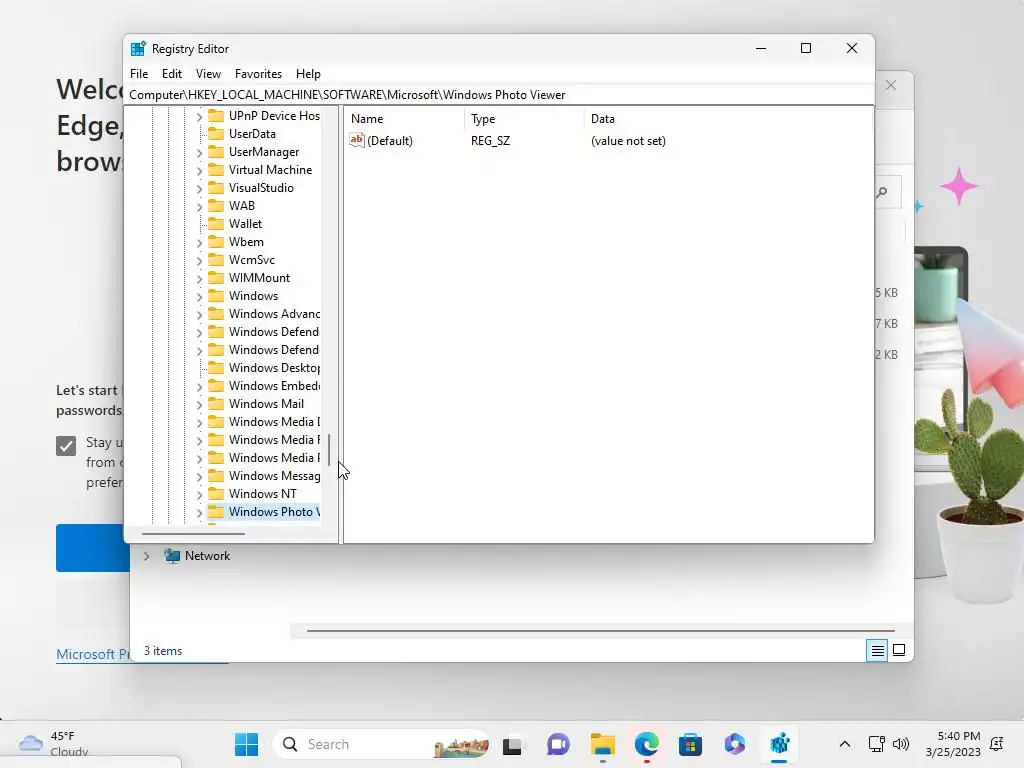The height and width of the screenshot is (768, 1024).
Task: Open the Chat app from taskbar
Action: 558,744
